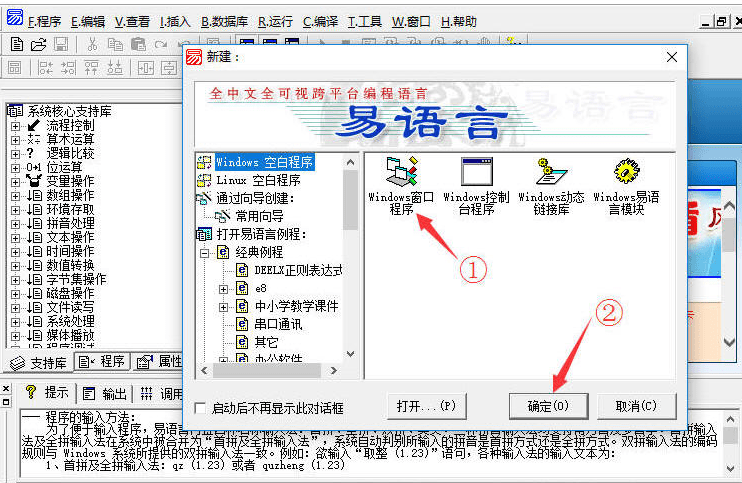The width and height of the screenshot is (742, 483).
Task: Click the align right edges icon
Action: (x=68, y=68)
